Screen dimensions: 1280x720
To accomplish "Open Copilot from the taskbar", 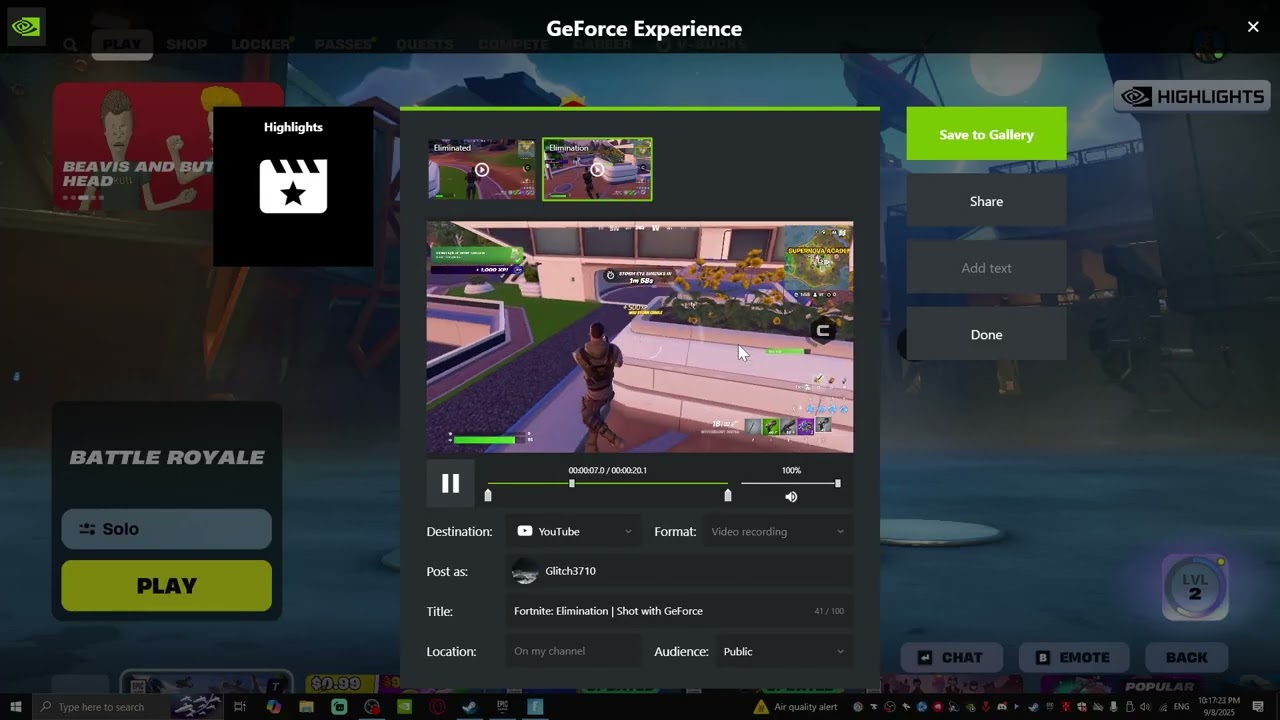I will coord(274,707).
